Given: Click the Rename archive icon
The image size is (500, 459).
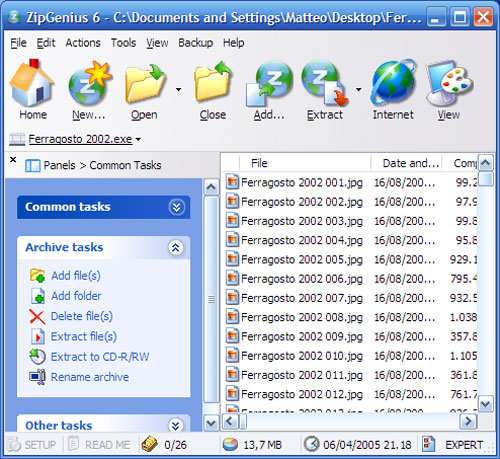Looking at the screenshot, I should pos(37,377).
